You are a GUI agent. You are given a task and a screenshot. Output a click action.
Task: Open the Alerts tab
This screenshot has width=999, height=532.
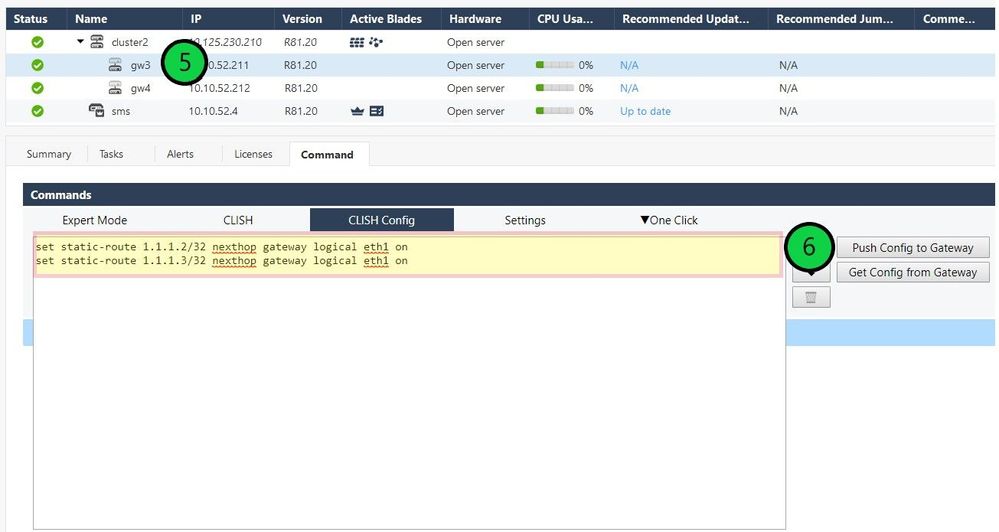[x=180, y=154]
